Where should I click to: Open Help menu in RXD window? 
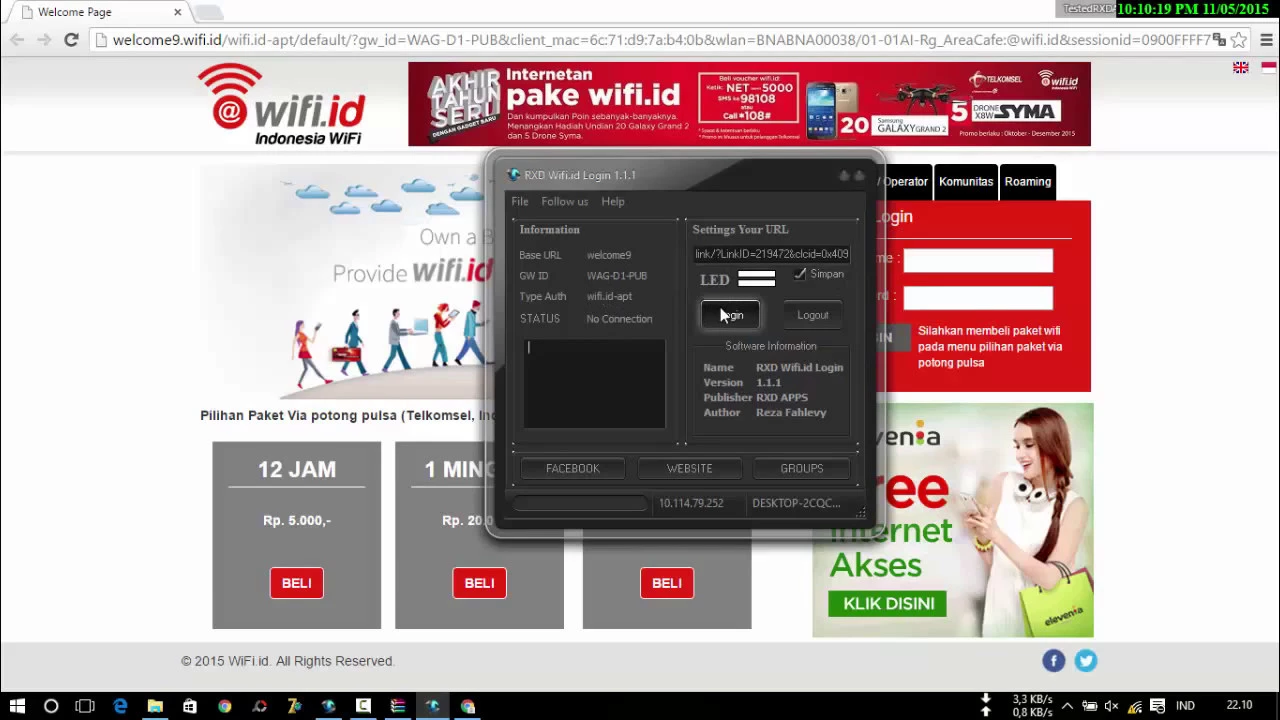click(x=613, y=201)
